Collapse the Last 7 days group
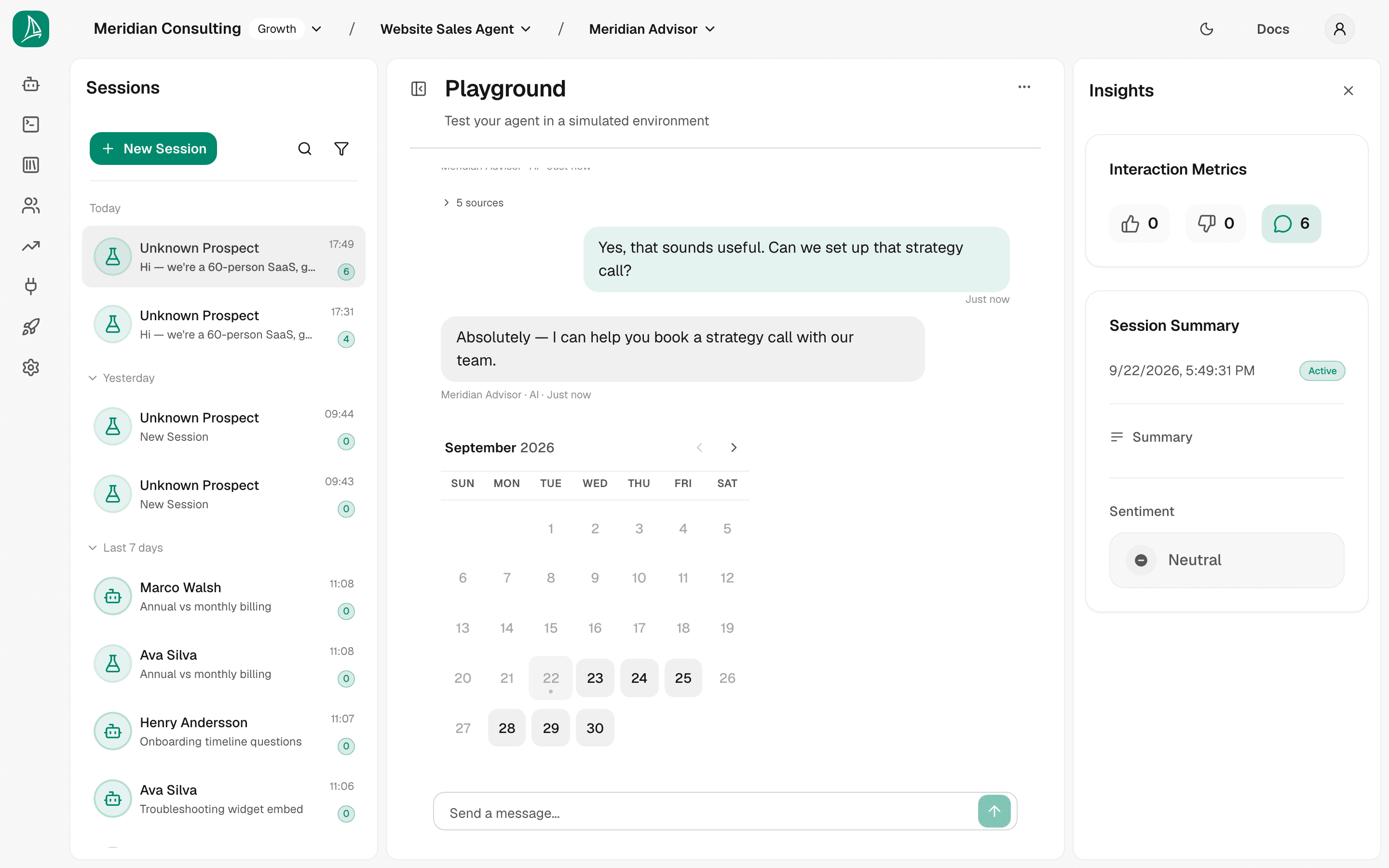The image size is (1389, 868). 126,548
